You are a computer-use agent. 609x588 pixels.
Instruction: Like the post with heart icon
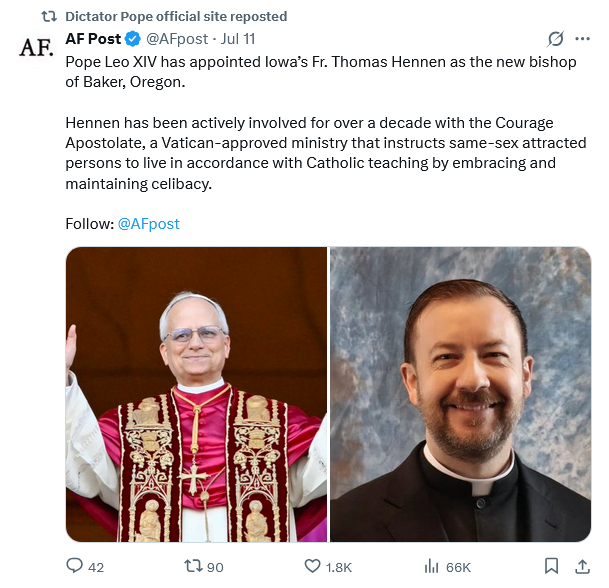click(312, 566)
